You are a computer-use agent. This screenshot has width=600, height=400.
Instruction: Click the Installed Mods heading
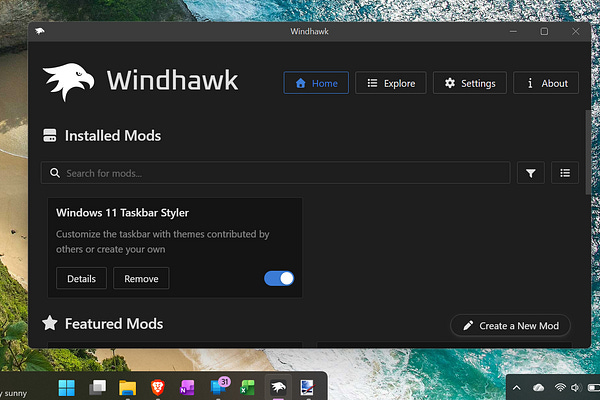pyautogui.click(x=113, y=136)
